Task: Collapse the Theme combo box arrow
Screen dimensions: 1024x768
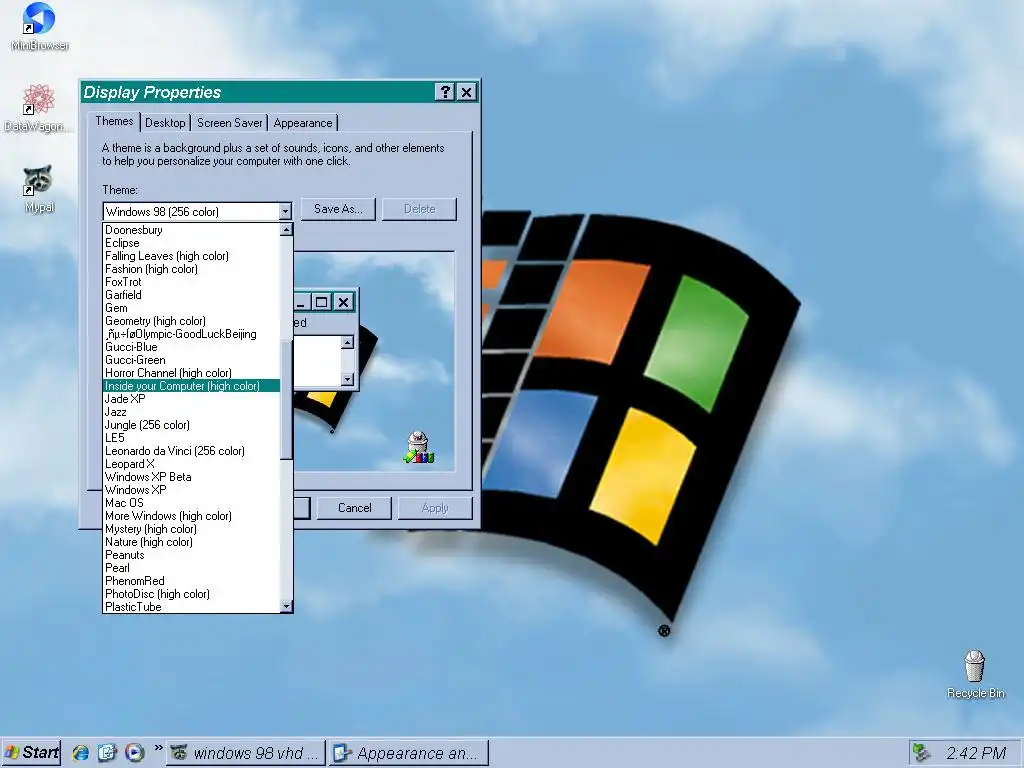Action: (285, 212)
